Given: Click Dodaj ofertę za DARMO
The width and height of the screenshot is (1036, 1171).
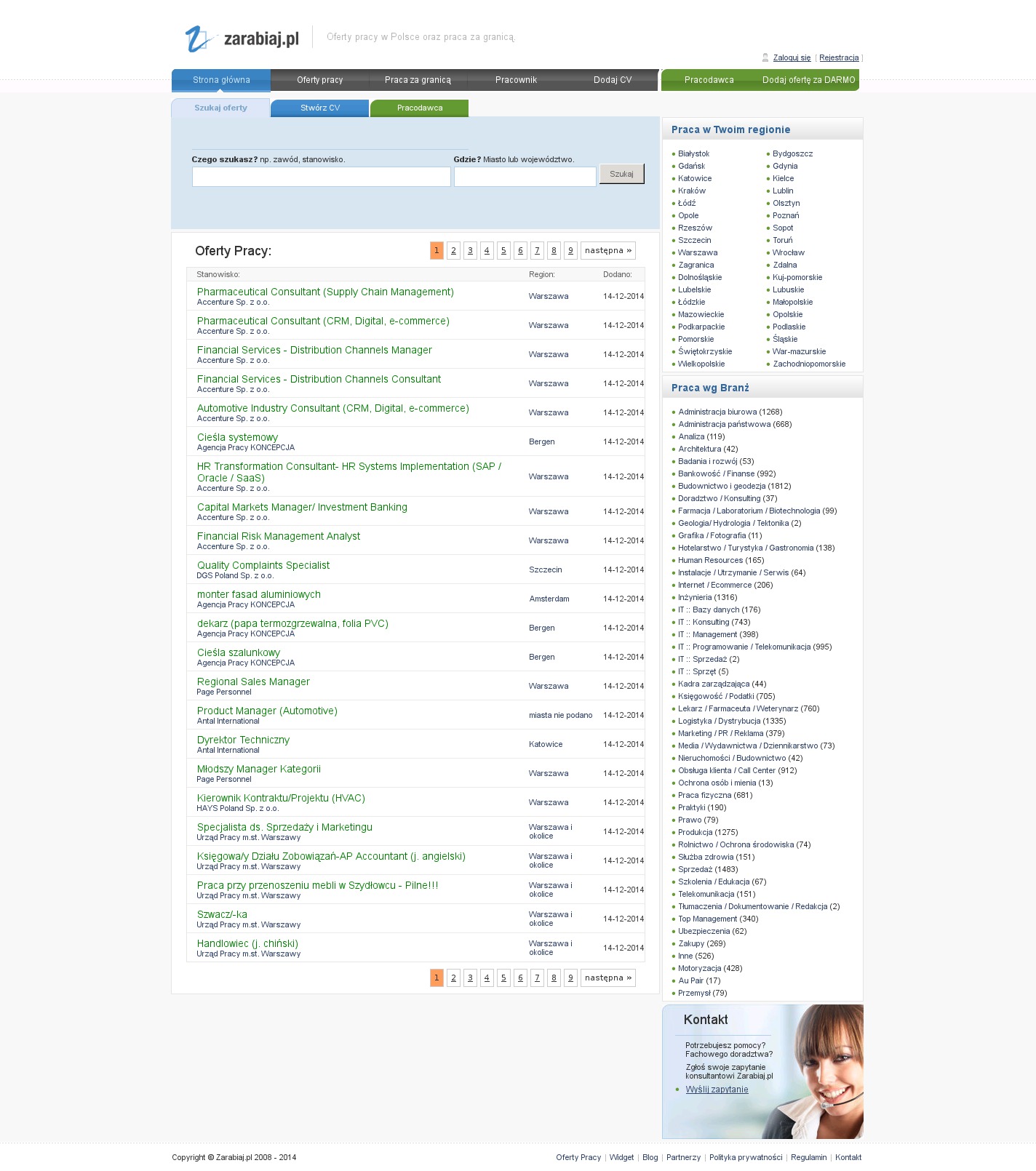Looking at the screenshot, I should (x=809, y=80).
